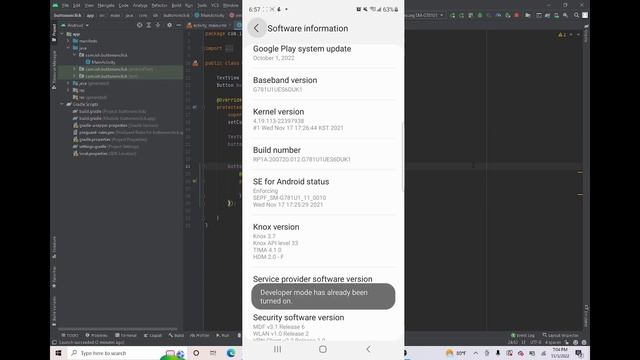This screenshot has width=640, height=360.
Task: Switch to the activity_main.xml editor tab
Action: [207, 25]
